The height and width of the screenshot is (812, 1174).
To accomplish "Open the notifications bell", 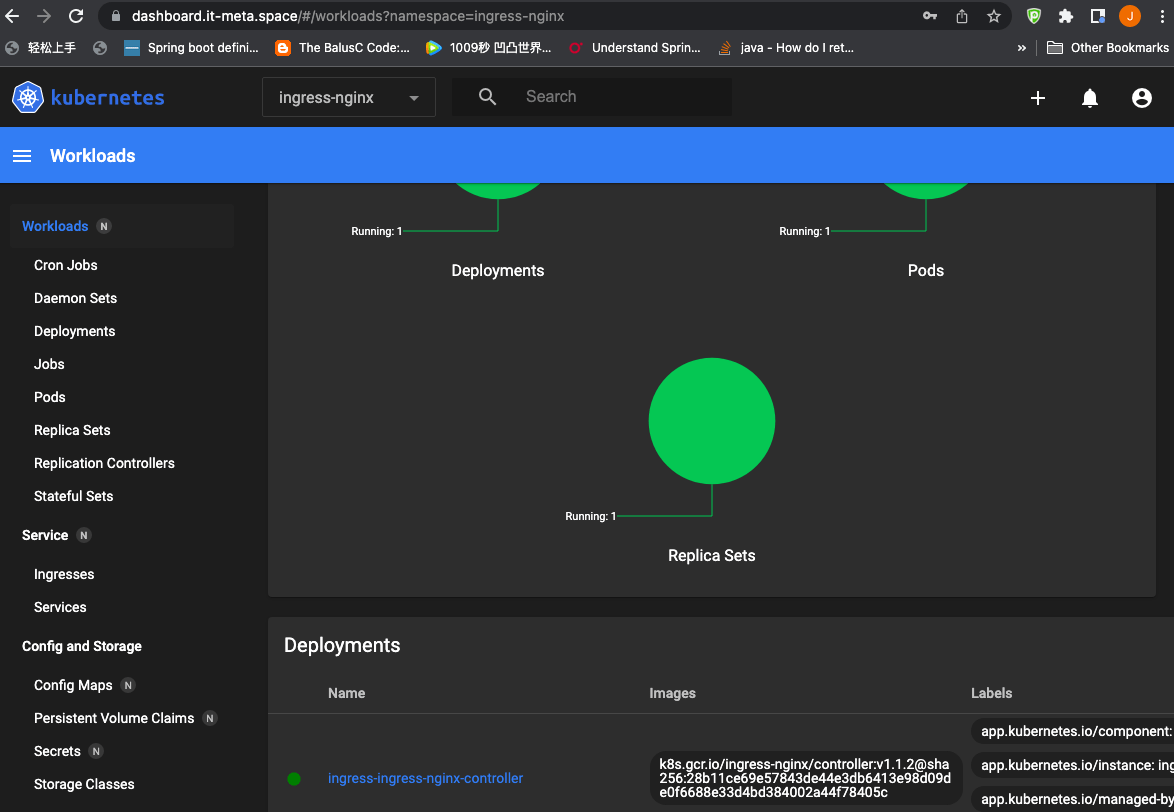I will (x=1089, y=98).
